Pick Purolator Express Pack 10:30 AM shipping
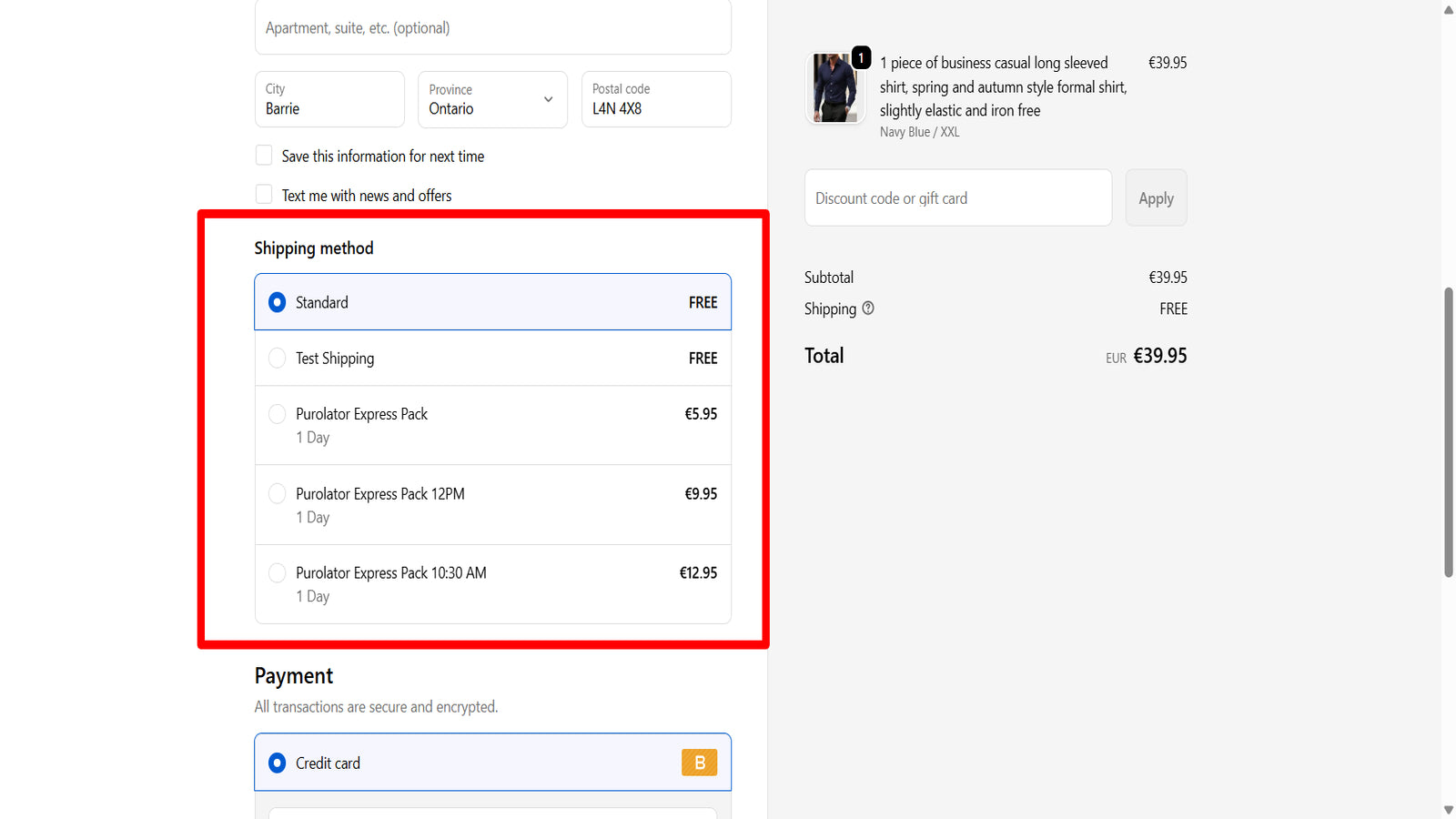Screen dimensions: 1456x819 point(493,584)
